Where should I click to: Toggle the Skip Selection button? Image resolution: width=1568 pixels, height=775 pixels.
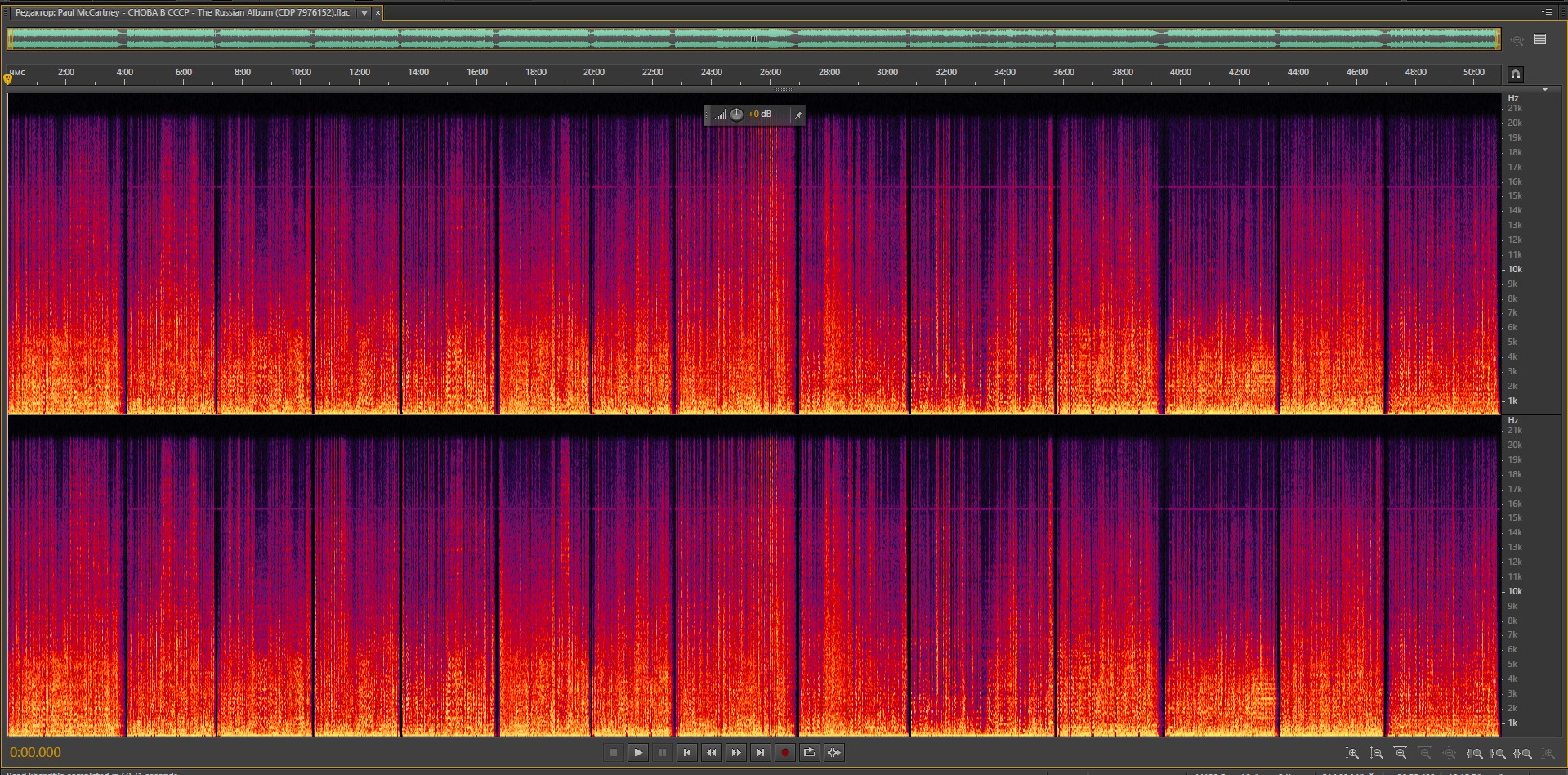click(834, 753)
